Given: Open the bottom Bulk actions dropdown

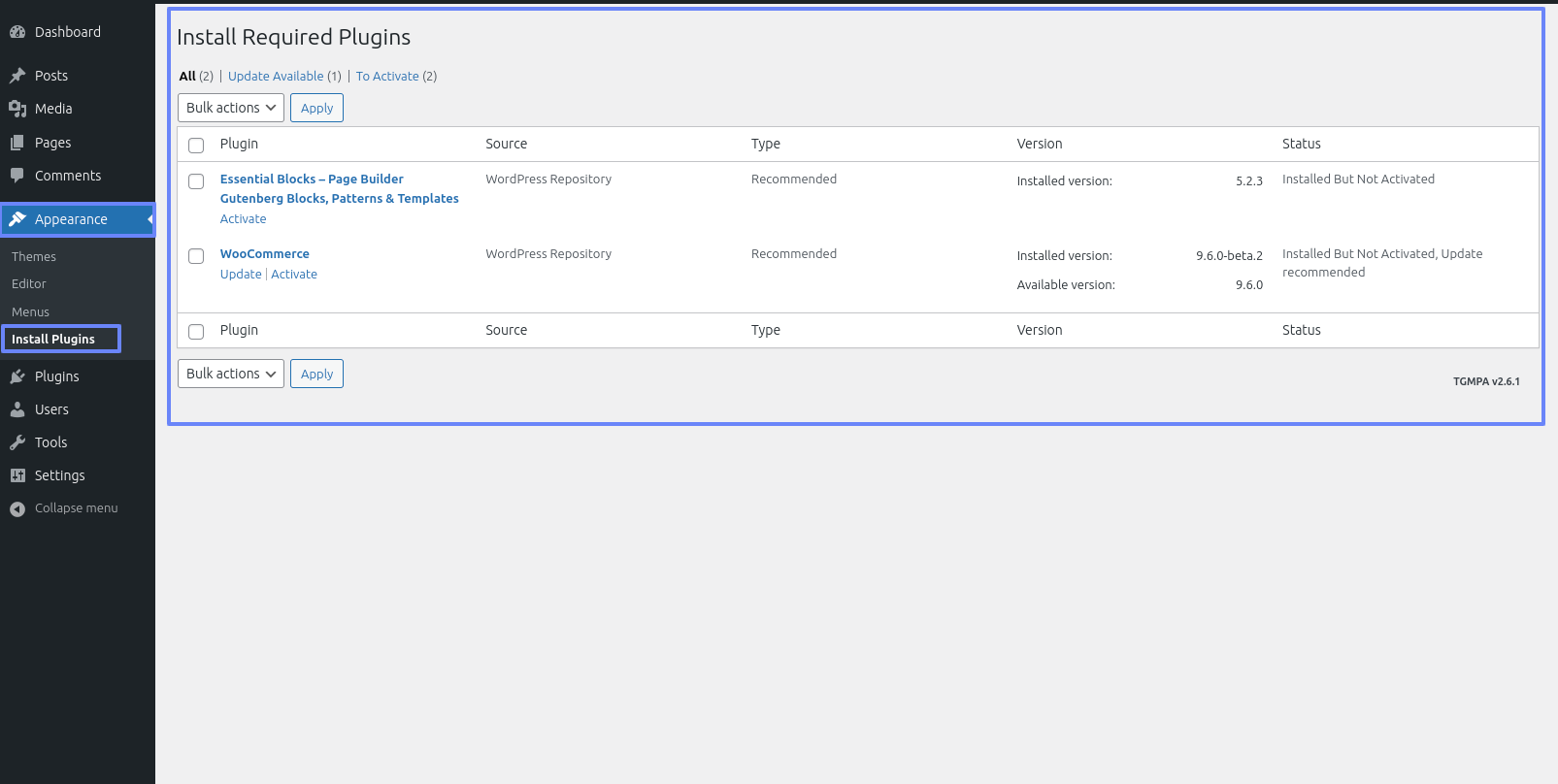Looking at the screenshot, I should point(231,374).
